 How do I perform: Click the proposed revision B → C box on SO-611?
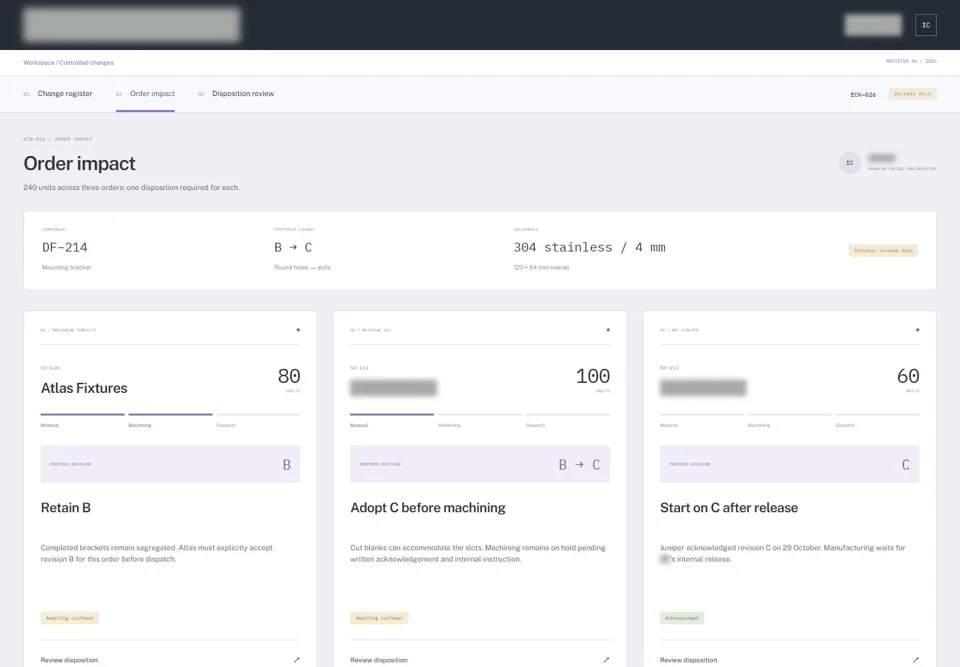point(479,464)
